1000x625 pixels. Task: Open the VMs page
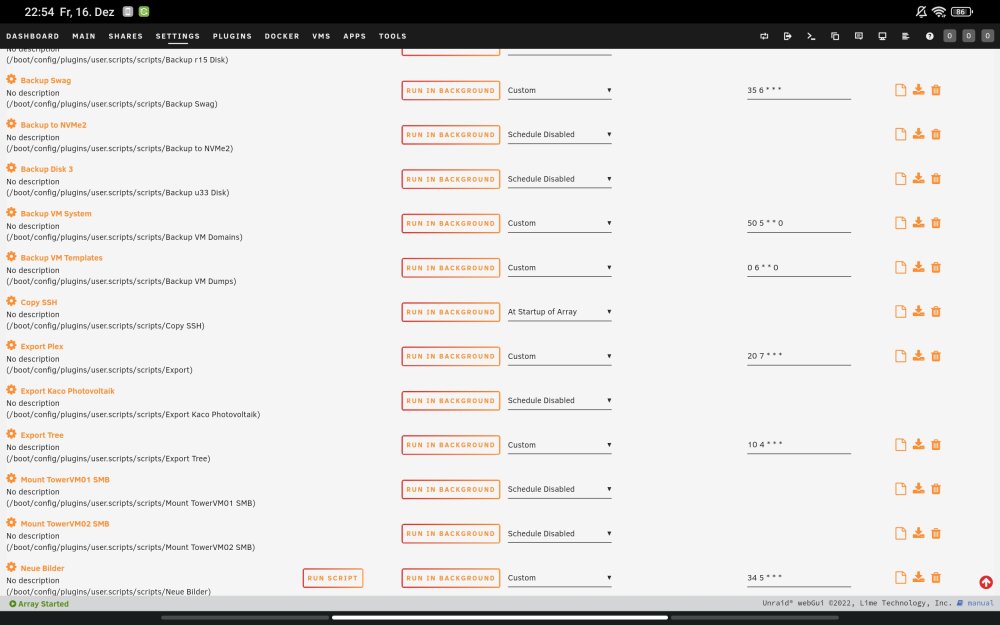point(321,36)
